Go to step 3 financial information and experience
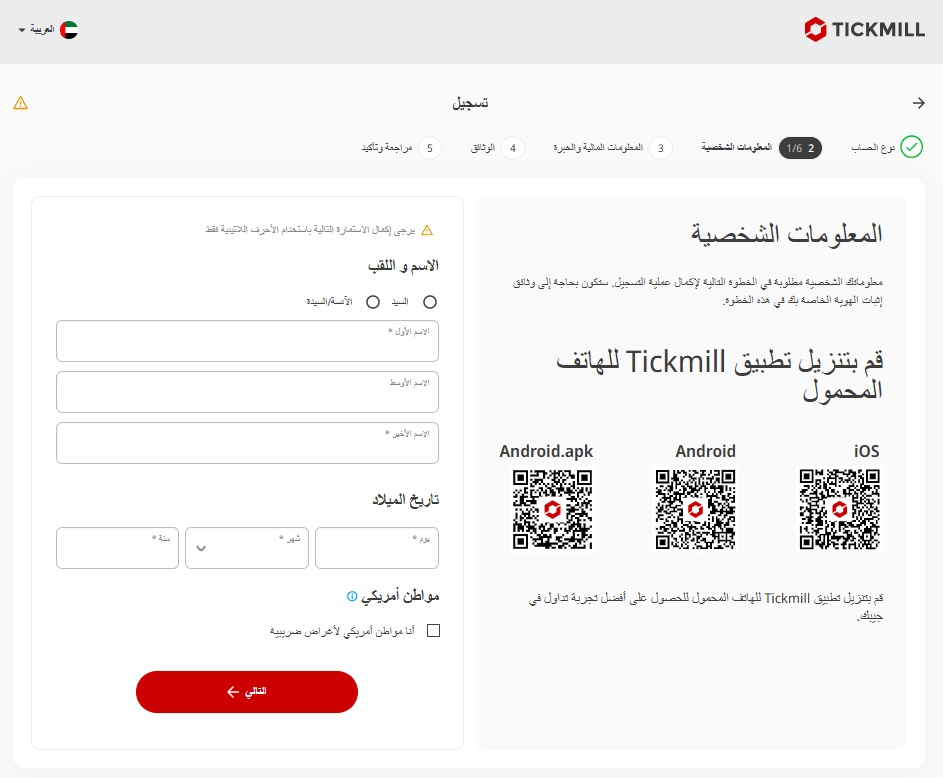The height and width of the screenshot is (778, 943). click(660, 148)
